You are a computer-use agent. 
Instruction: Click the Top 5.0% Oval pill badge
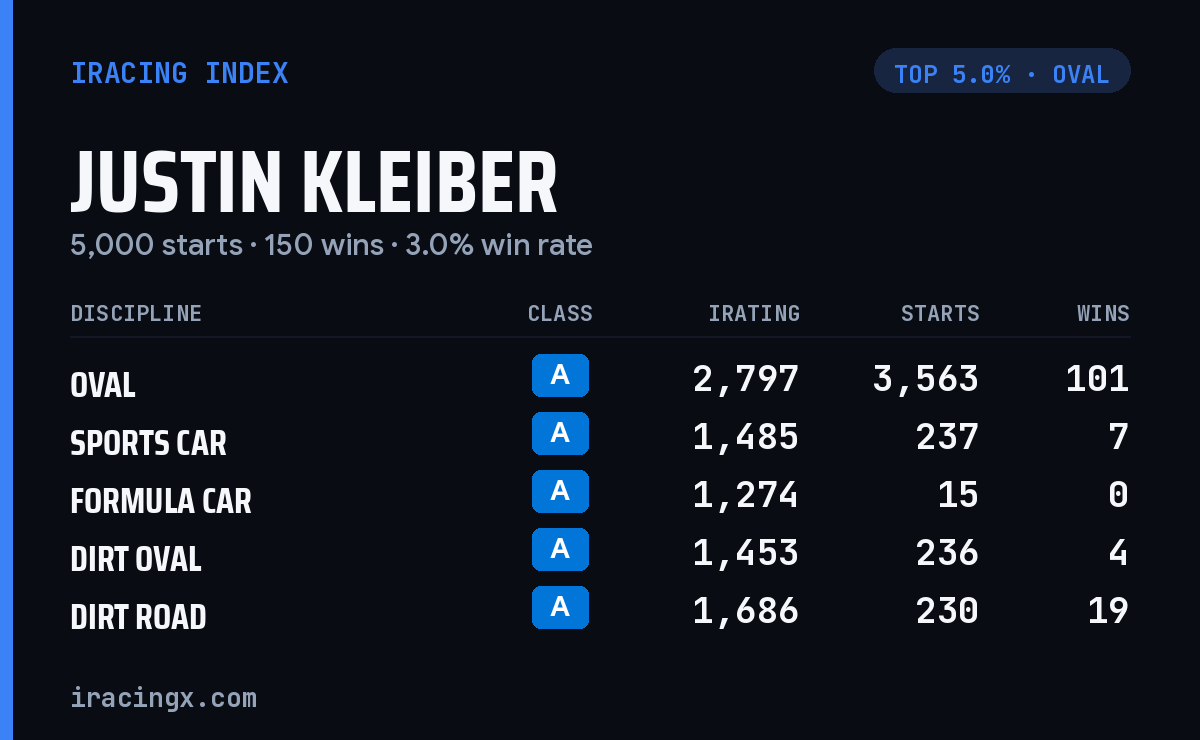(1002, 71)
